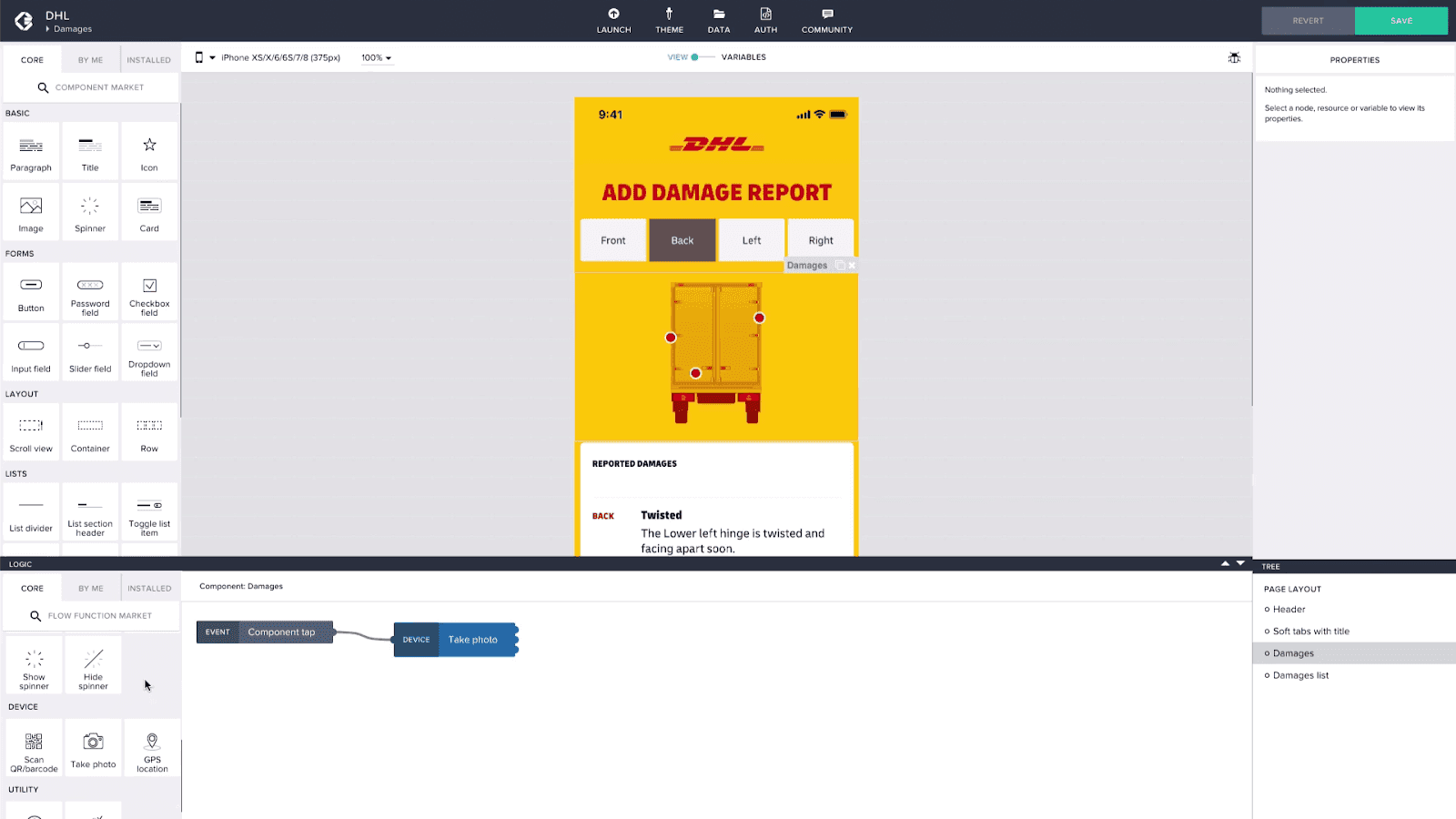This screenshot has width=1456, height=819.
Task: Select the Row component
Action: (x=149, y=432)
